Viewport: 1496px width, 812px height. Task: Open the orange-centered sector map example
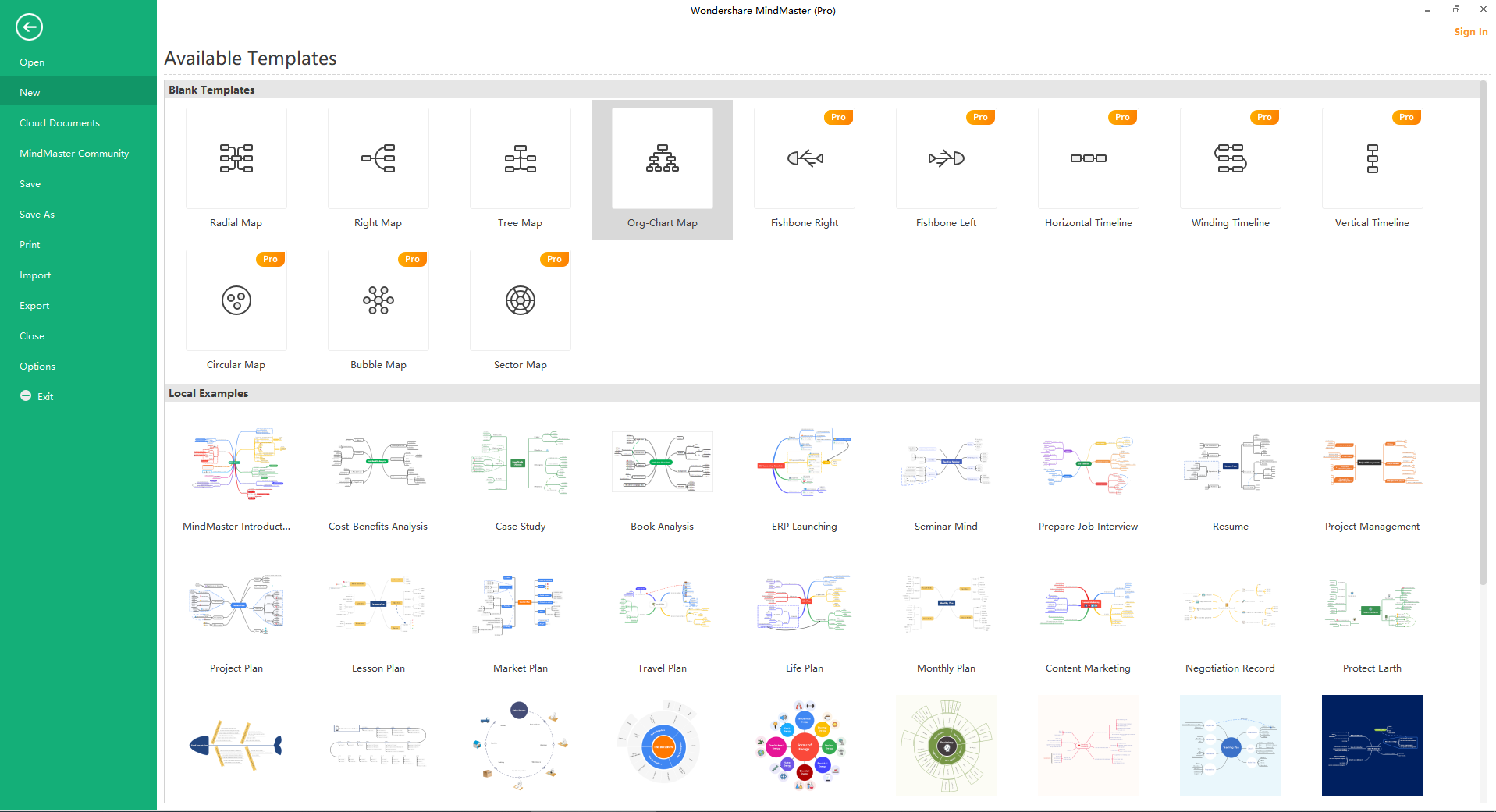(663, 746)
